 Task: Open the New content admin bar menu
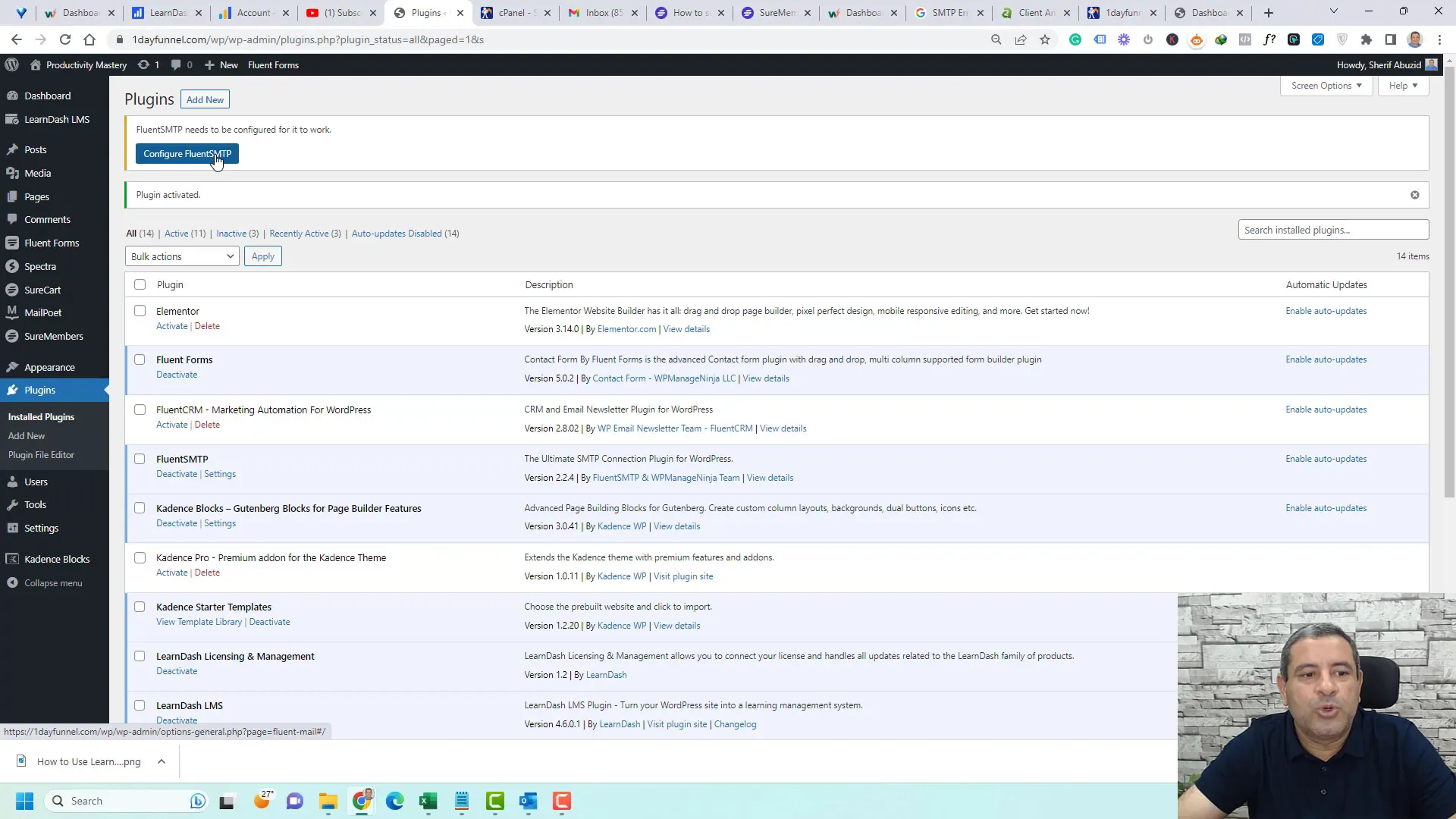(221, 65)
